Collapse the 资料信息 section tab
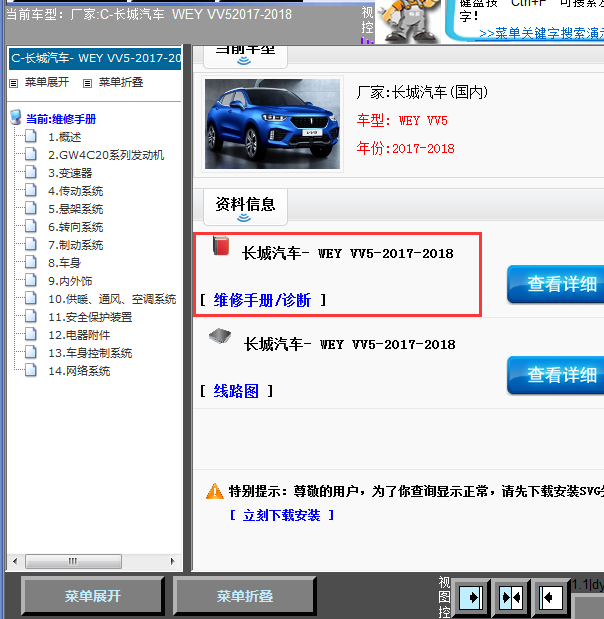 click(x=245, y=207)
